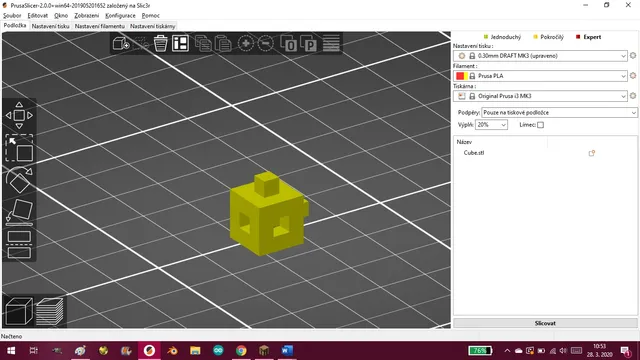Open File Explorer from the taskbar

[x=195, y=351]
